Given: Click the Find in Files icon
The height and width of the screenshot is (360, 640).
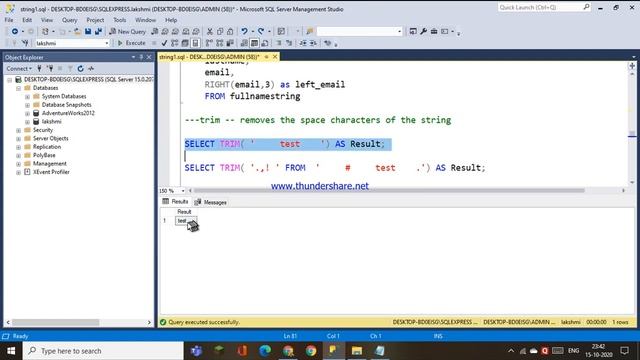Looking at the screenshot, I should [309, 31].
